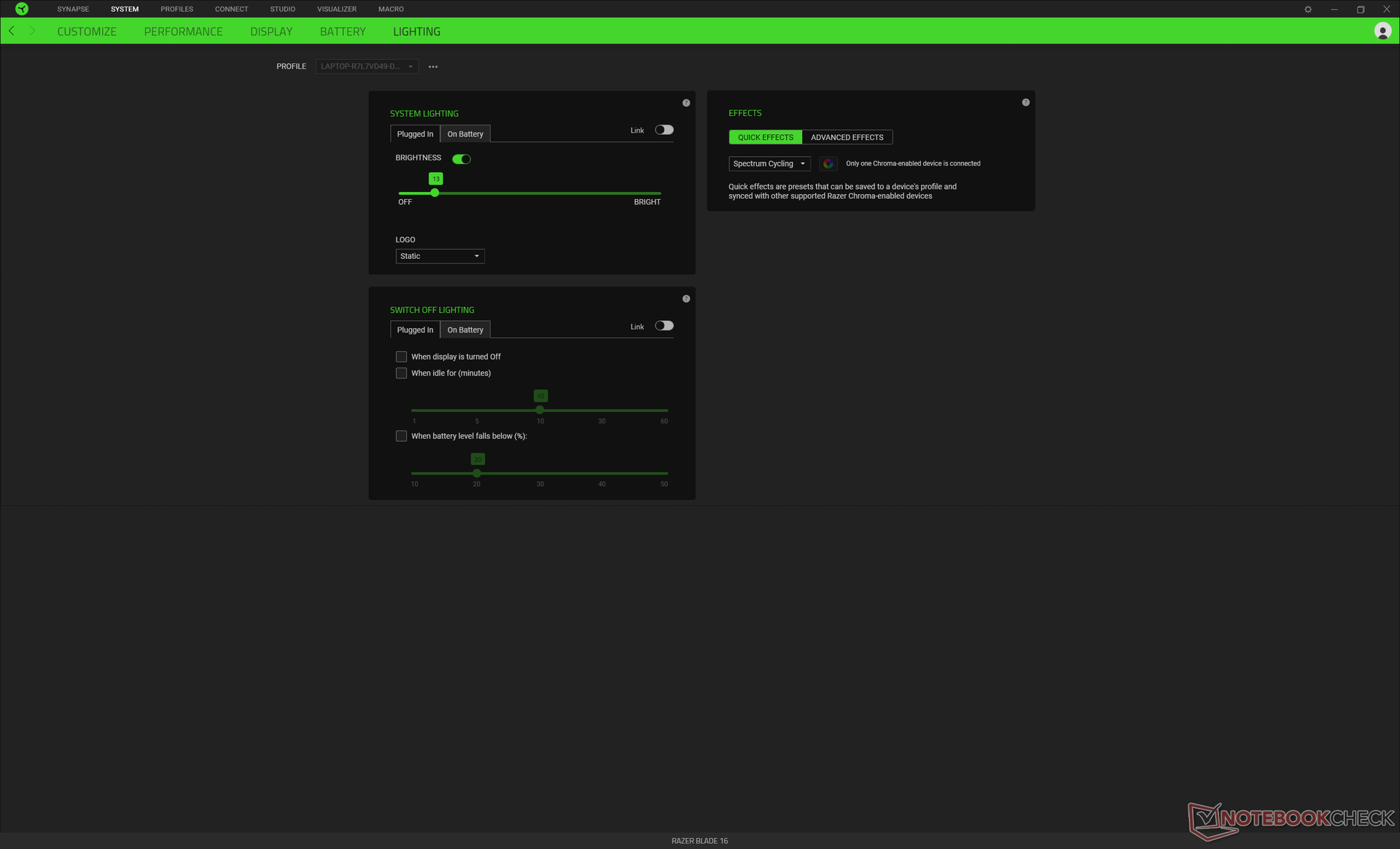Open the Studio menu item
Viewport: 1400px width, 849px height.
pos(282,9)
